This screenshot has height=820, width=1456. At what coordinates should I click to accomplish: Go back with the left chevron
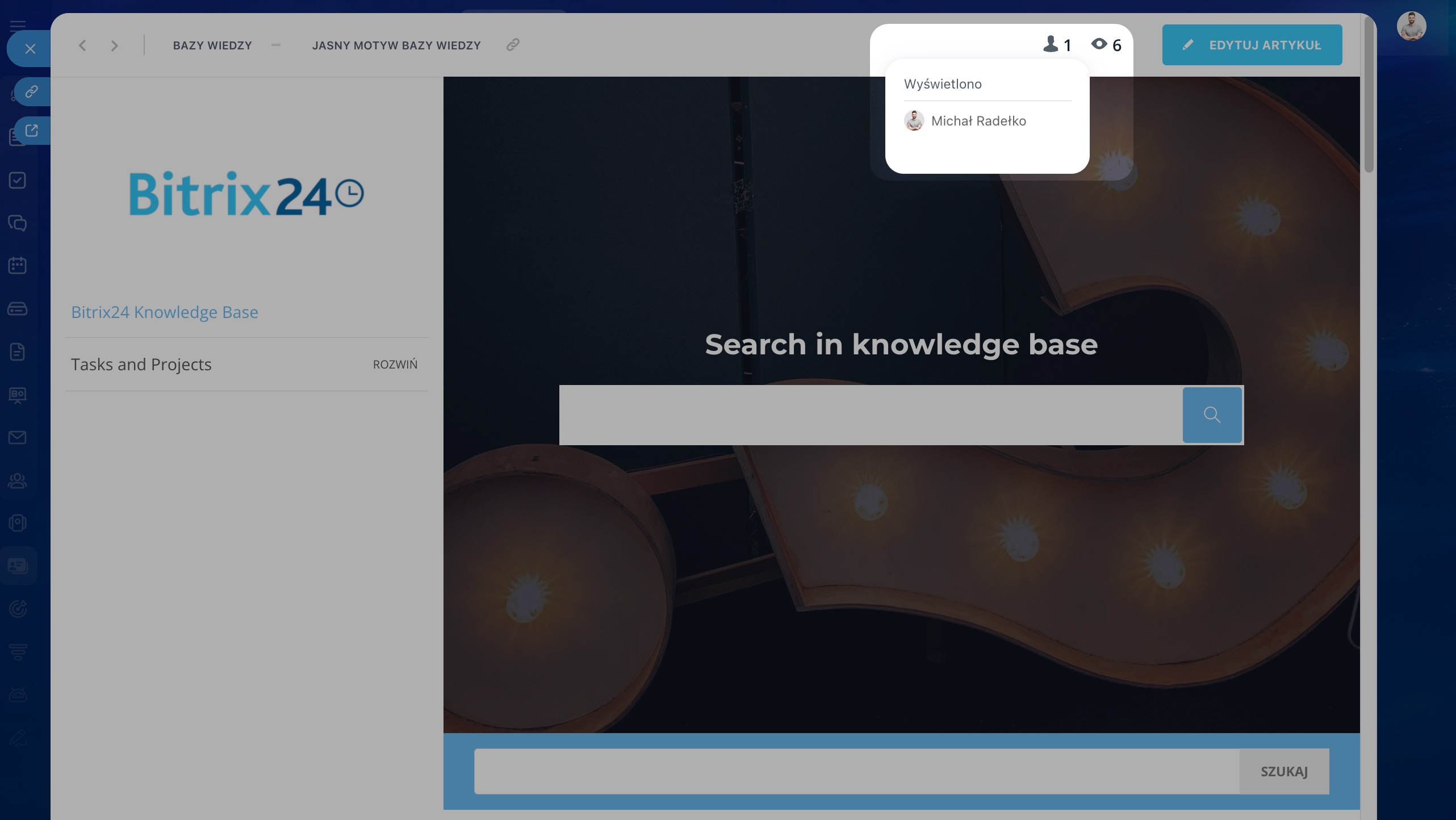tap(83, 45)
